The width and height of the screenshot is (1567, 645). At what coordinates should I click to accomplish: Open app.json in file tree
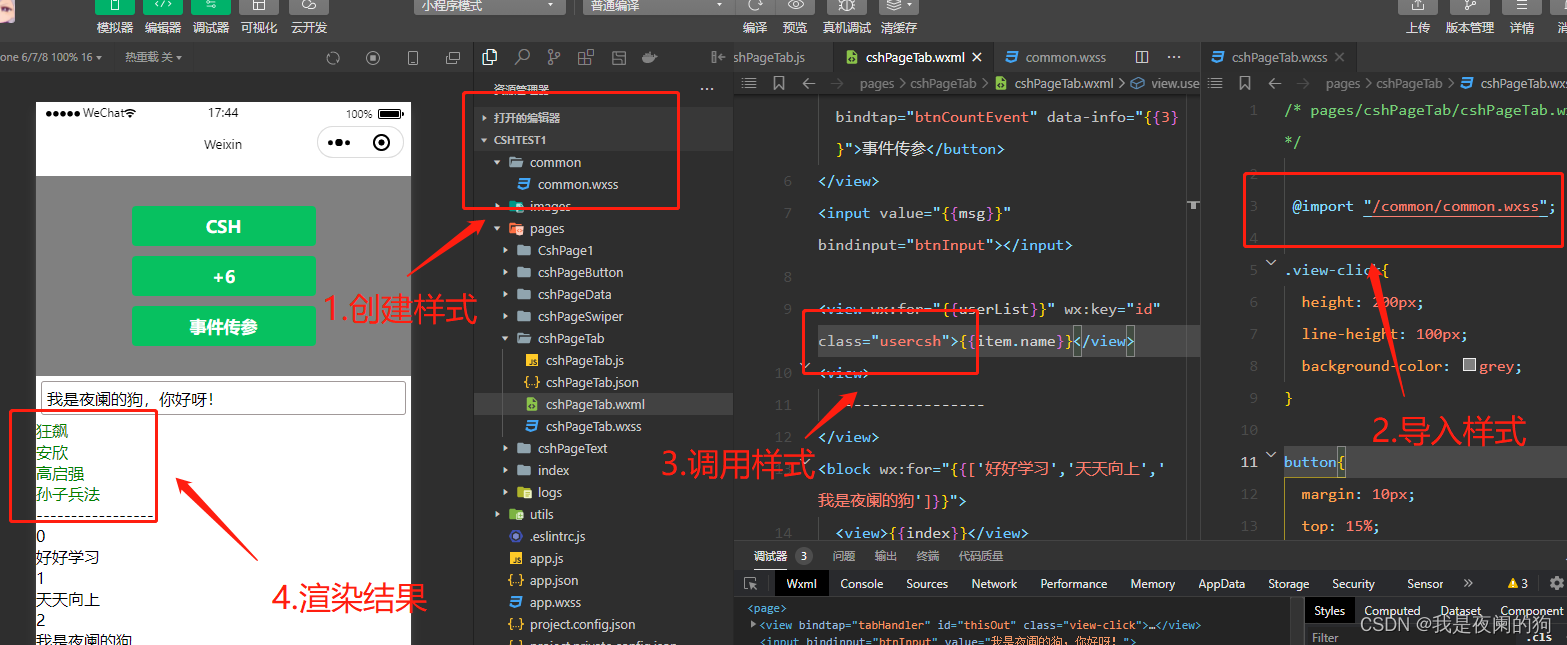604,580
